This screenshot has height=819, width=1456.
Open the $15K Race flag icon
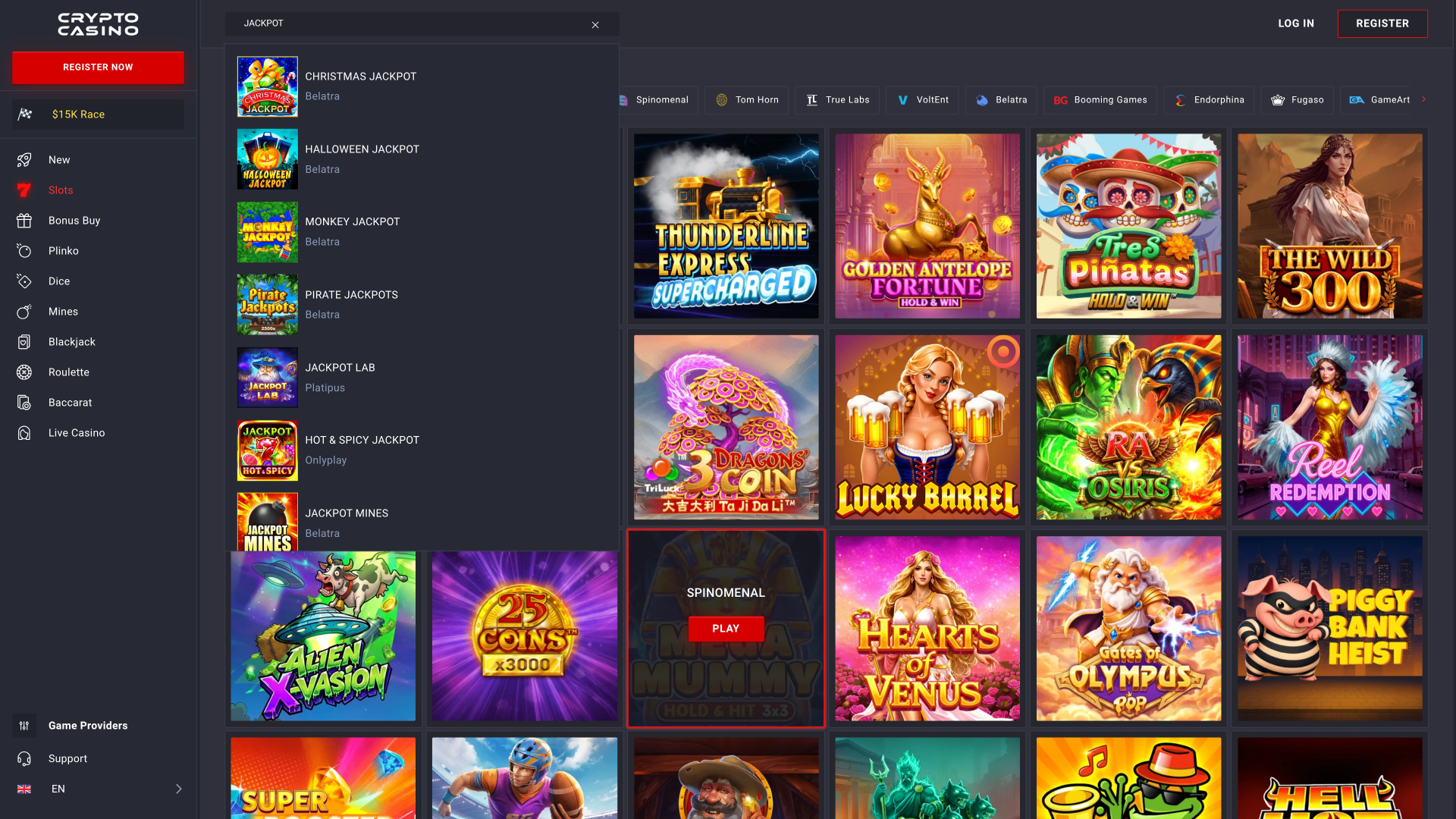tap(25, 115)
